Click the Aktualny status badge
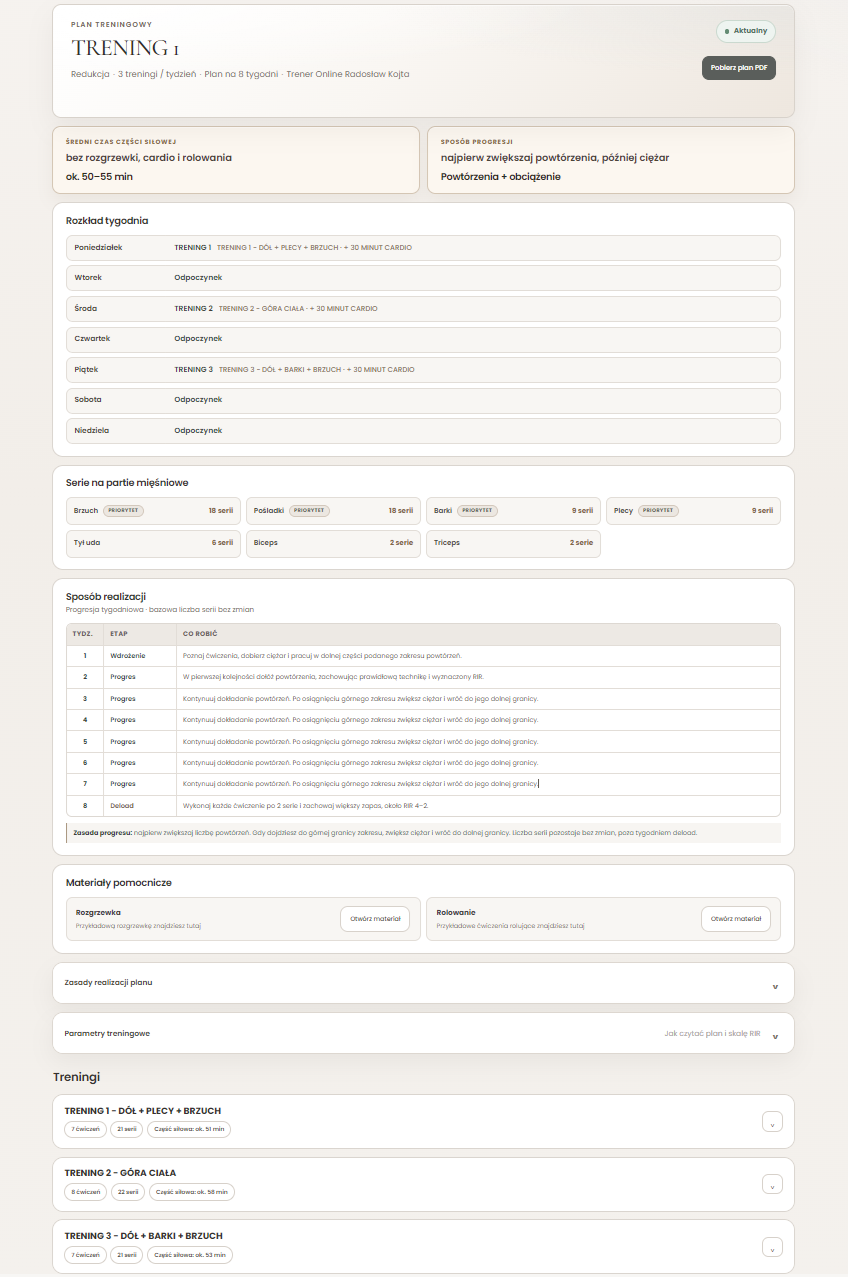Screen dimensions: 848x1277 (746, 31)
